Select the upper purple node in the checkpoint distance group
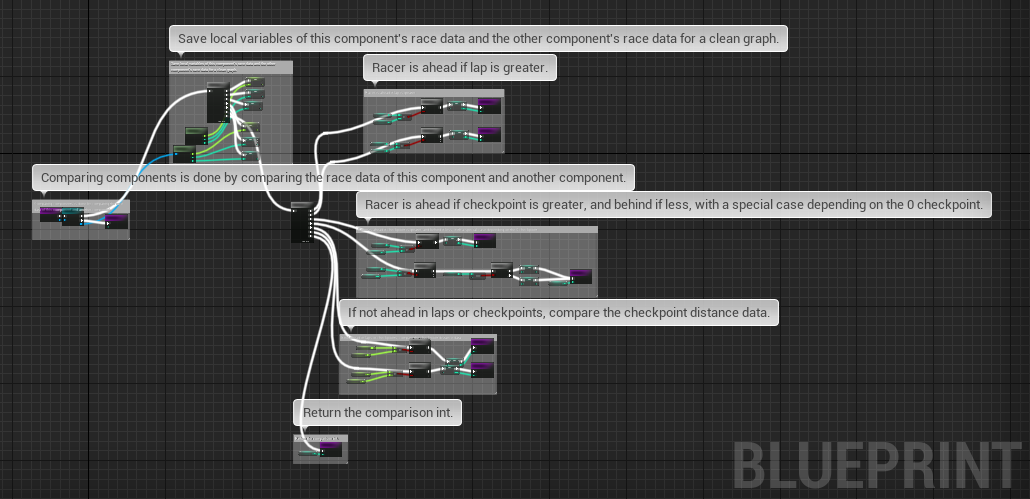This screenshot has width=1030, height=499. pyautogui.click(x=482, y=345)
